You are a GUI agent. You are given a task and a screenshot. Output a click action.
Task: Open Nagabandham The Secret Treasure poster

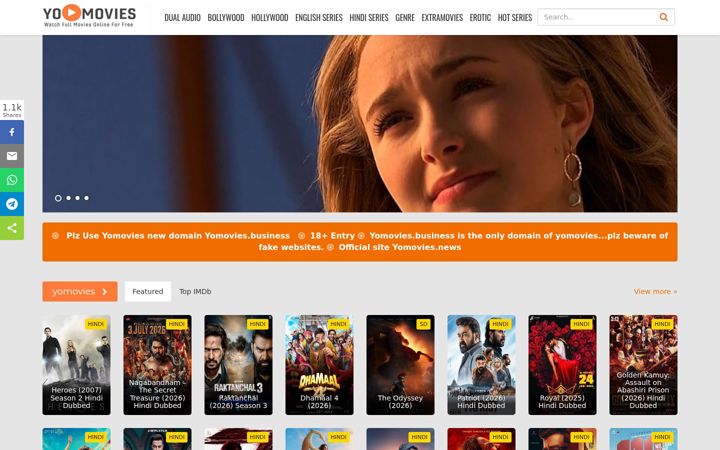158,365
